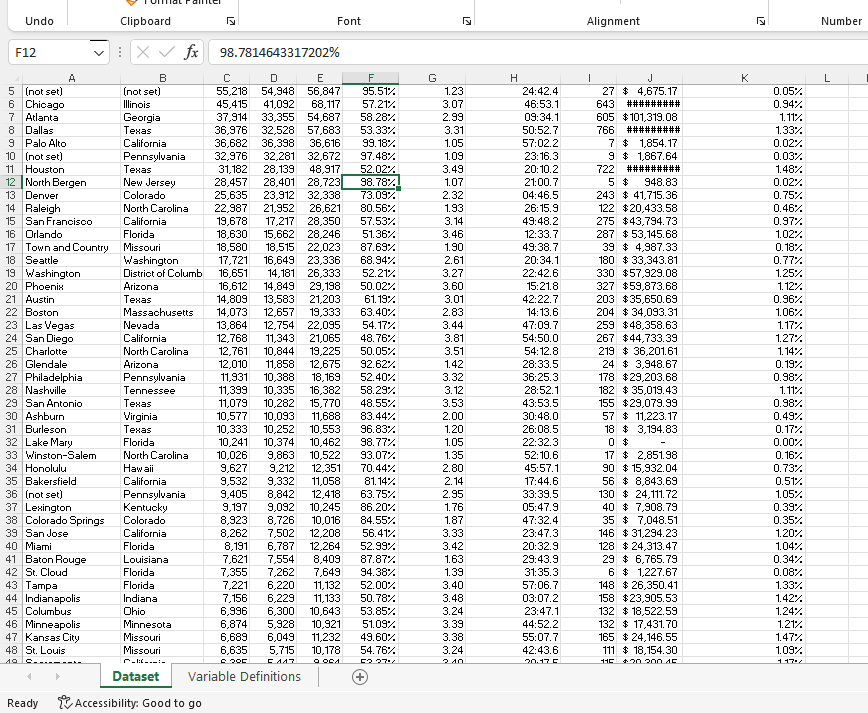868x713 pixels.
Task: Open the Clipboard dialog launcher
Action: 231,21
